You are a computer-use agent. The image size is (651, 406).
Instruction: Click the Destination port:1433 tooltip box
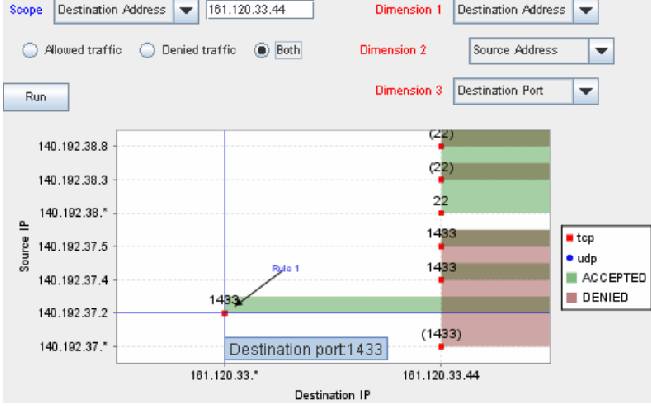304,350
